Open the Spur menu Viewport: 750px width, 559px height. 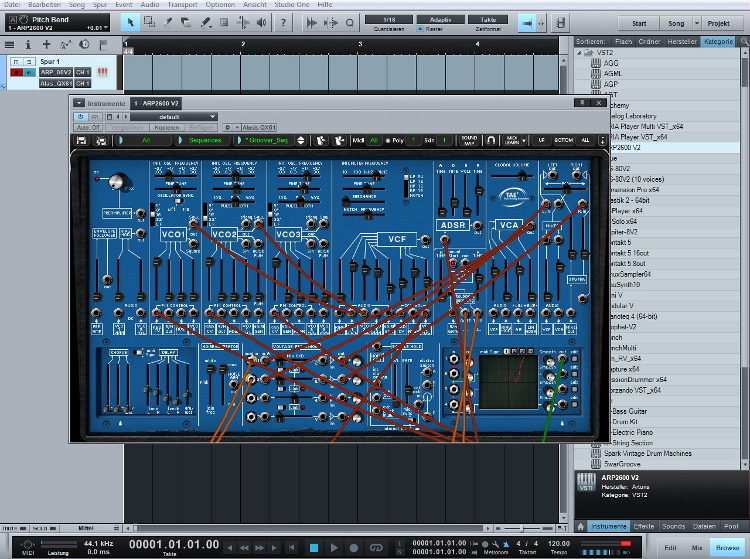[100, 4]
